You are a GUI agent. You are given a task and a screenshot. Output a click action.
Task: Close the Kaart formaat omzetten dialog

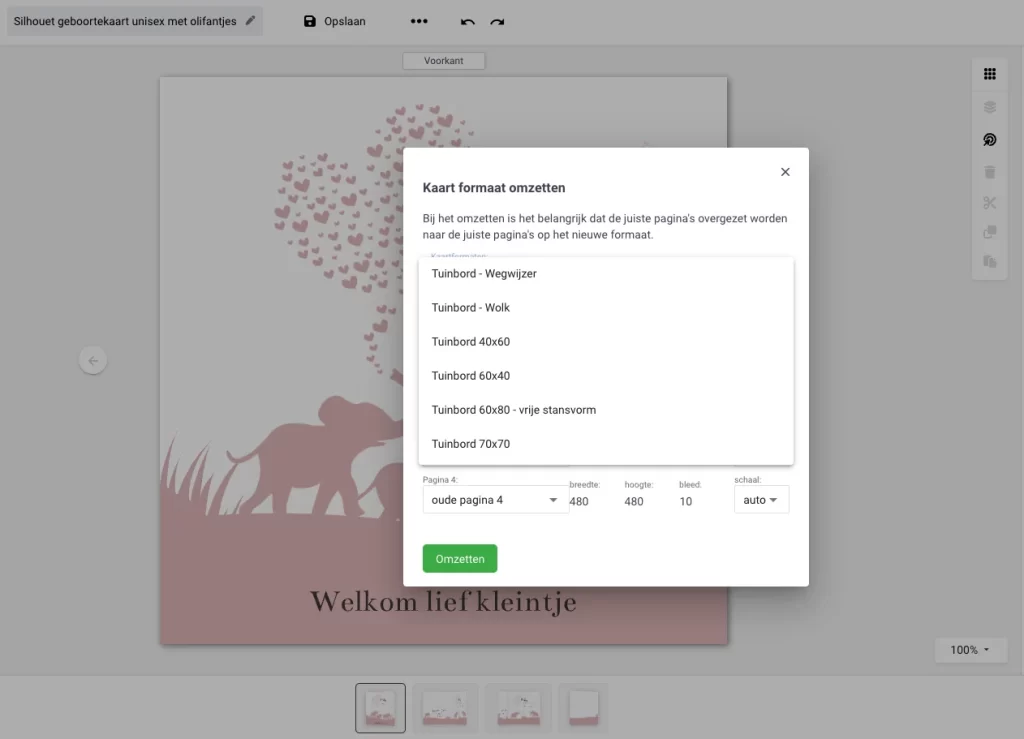point(785,172)
